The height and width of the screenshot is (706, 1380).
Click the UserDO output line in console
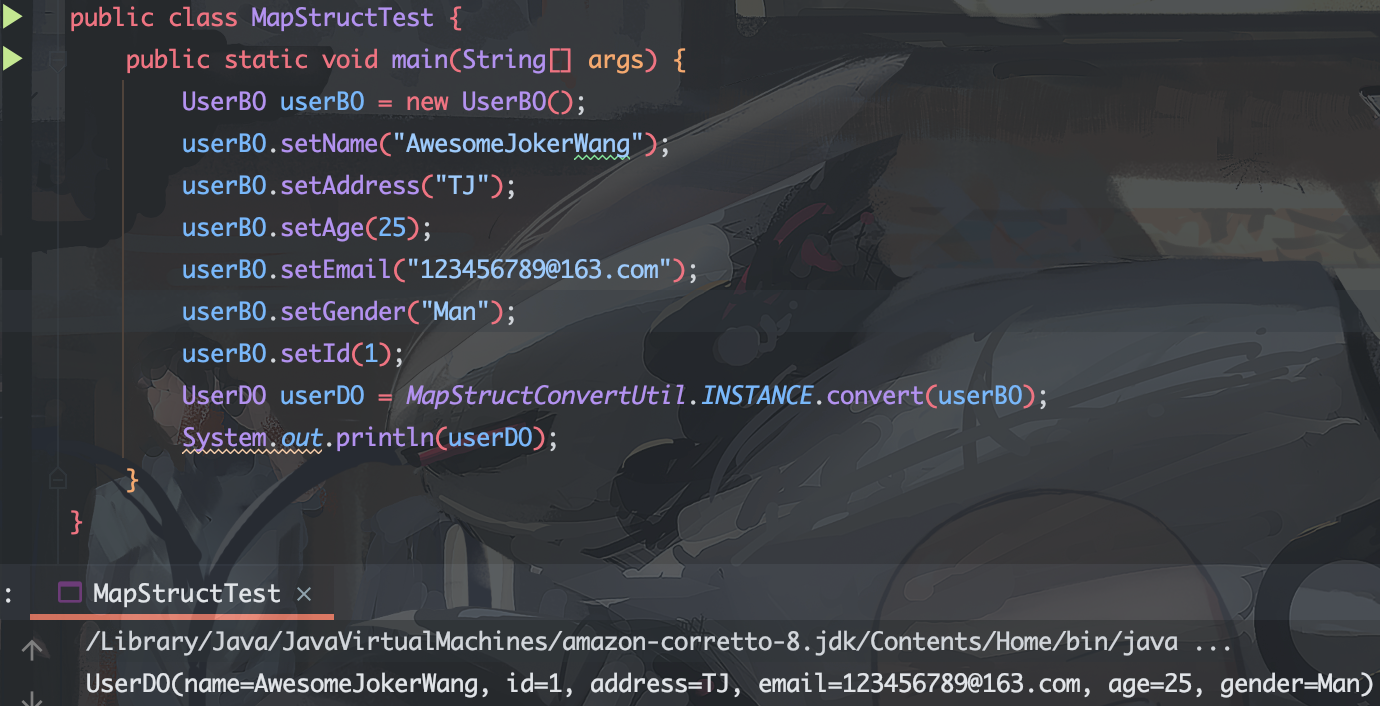point(730,684)
